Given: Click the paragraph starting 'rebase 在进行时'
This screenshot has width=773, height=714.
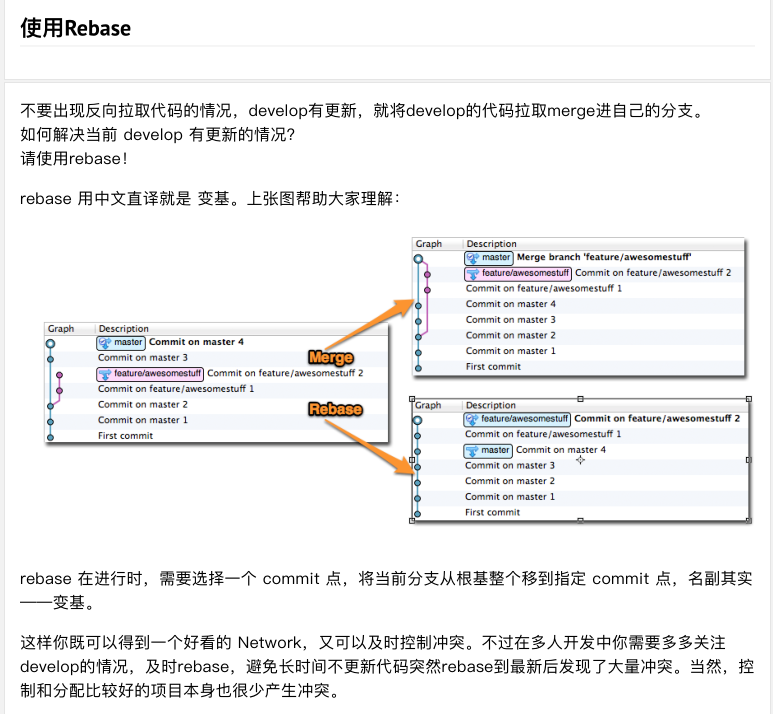Looking at the screenshot, I should 386,590.
